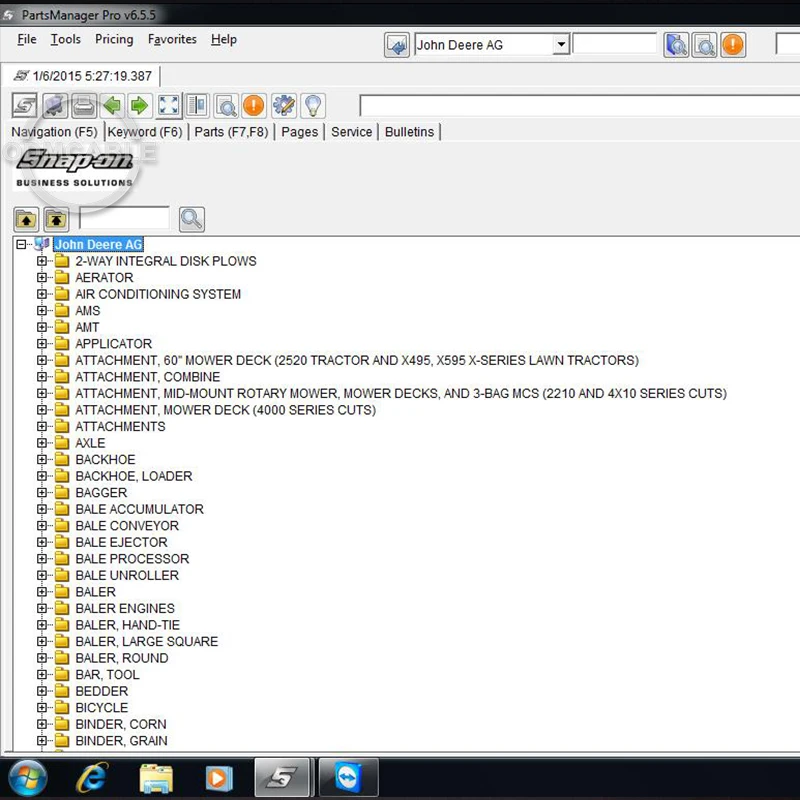Switch to the Pages tab

click(299, 132)
